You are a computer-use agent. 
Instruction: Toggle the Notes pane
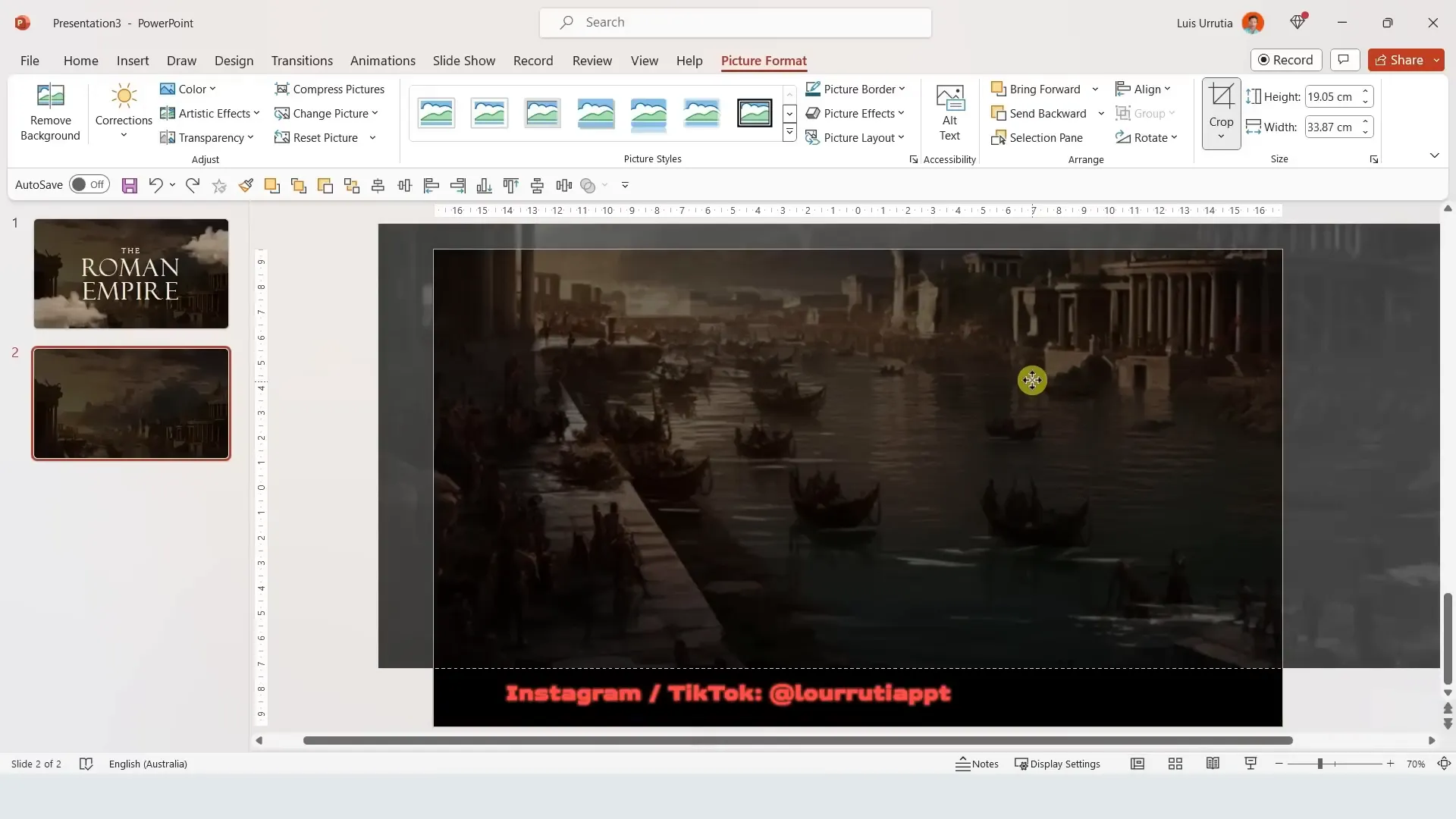click(977, 764)
